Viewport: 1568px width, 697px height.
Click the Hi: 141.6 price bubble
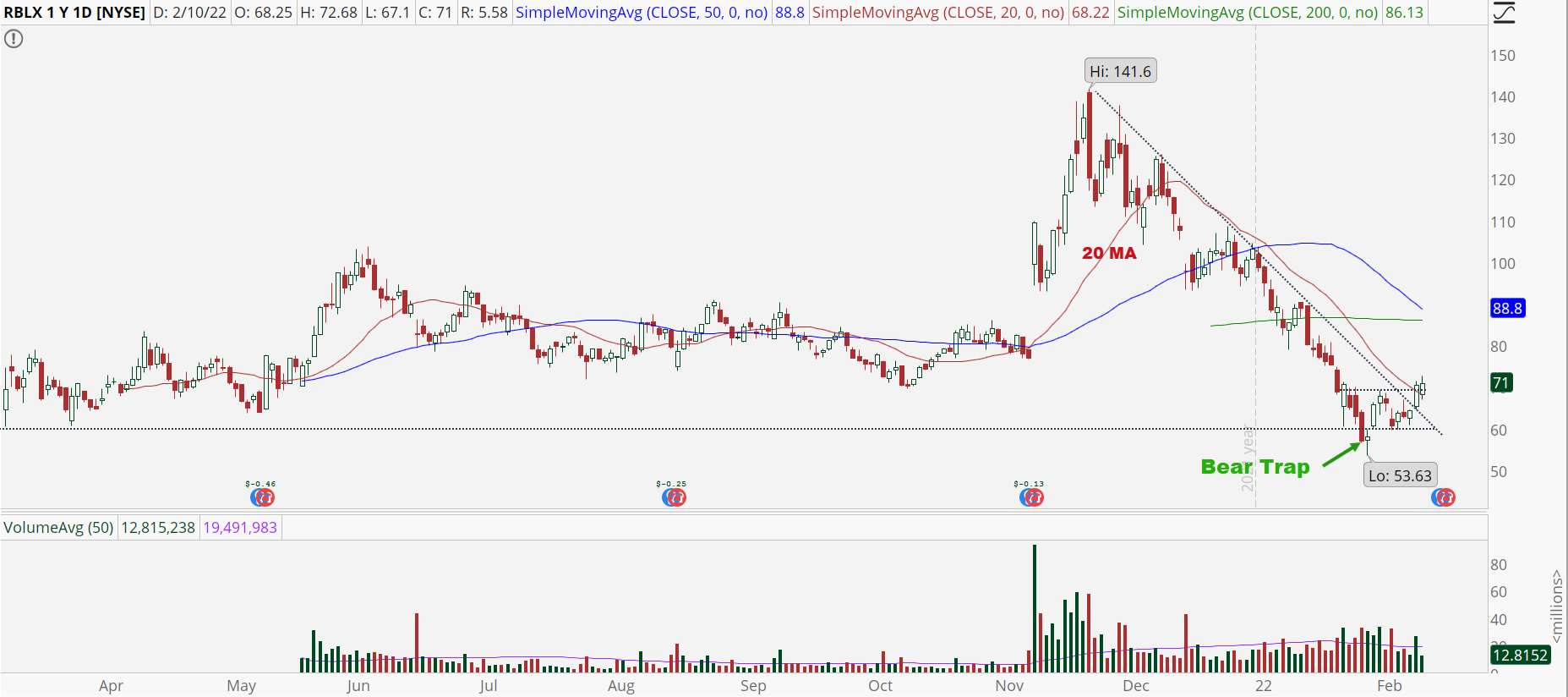(x=1120, y=71)
